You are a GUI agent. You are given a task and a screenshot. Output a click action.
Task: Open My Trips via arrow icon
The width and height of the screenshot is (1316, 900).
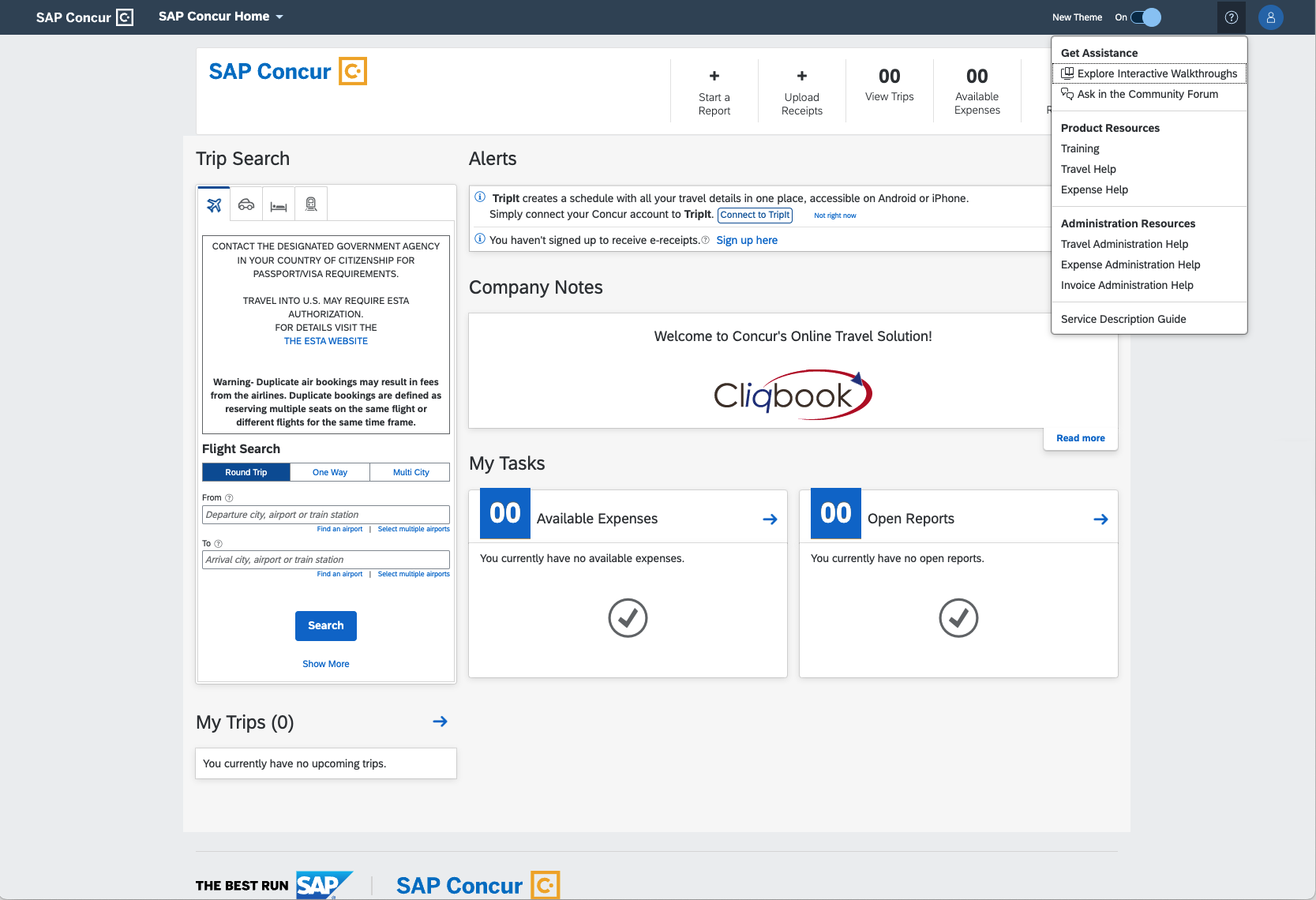point(440,721)
